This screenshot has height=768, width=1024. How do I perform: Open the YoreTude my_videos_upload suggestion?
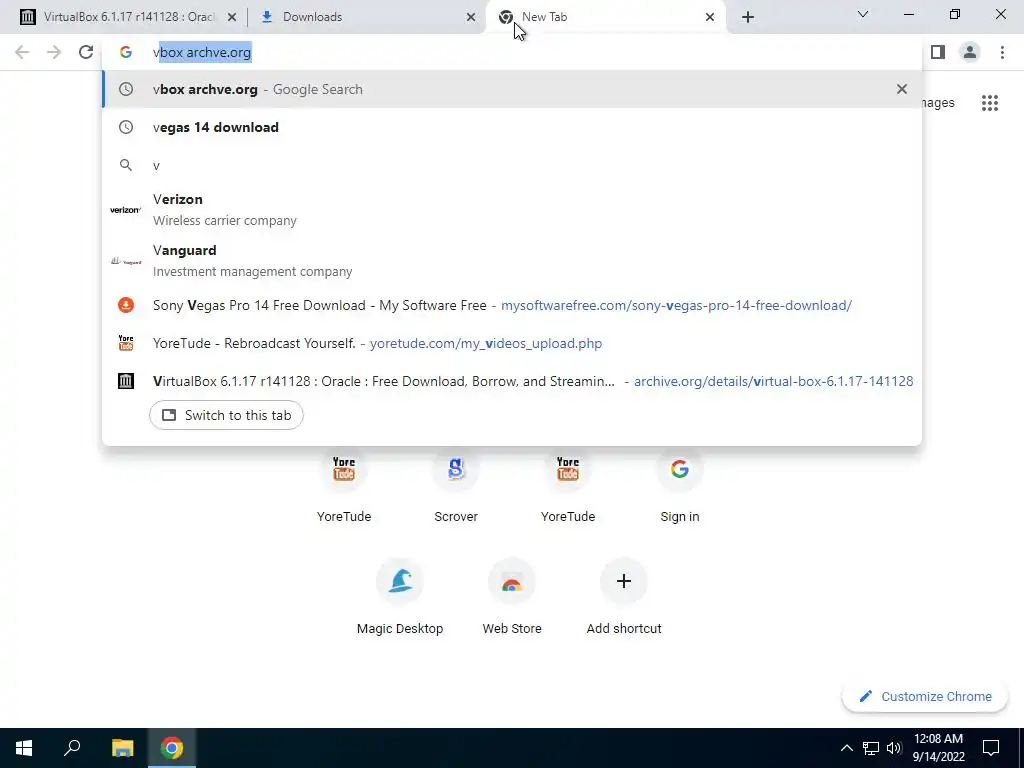[x=512, y=343]
